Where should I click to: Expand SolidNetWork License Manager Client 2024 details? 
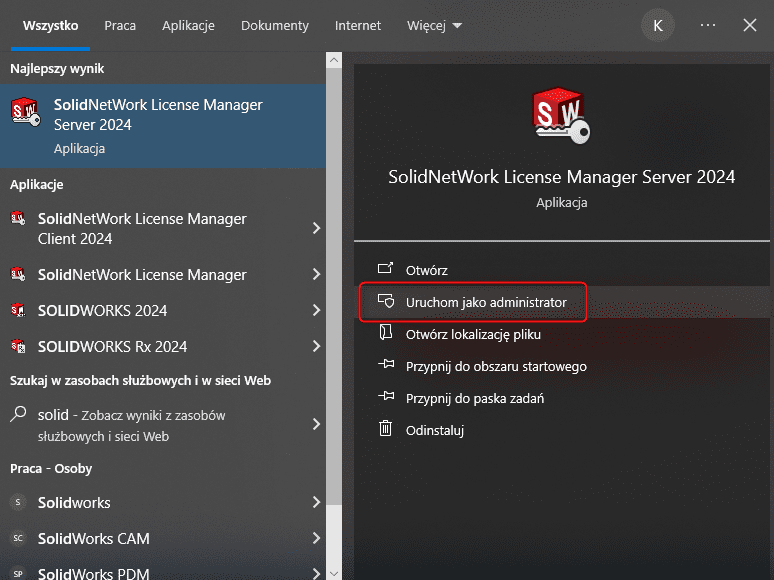click(316, 228)
